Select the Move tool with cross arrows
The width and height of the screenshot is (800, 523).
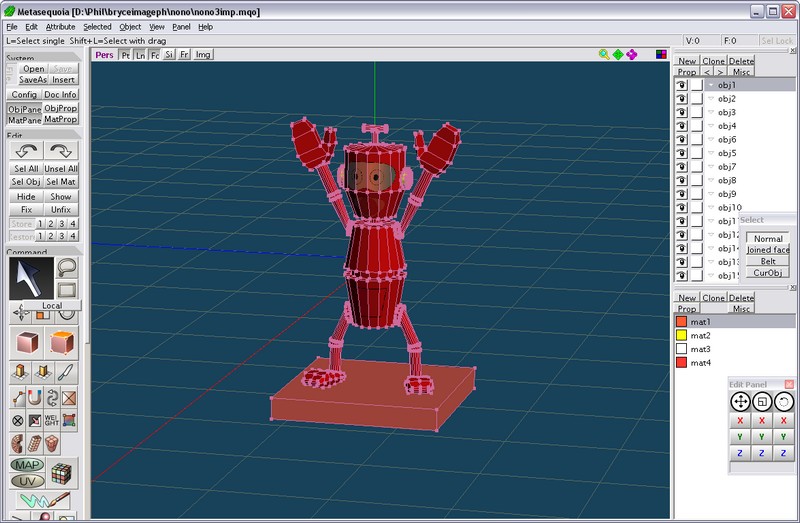(x=21, y=313)
